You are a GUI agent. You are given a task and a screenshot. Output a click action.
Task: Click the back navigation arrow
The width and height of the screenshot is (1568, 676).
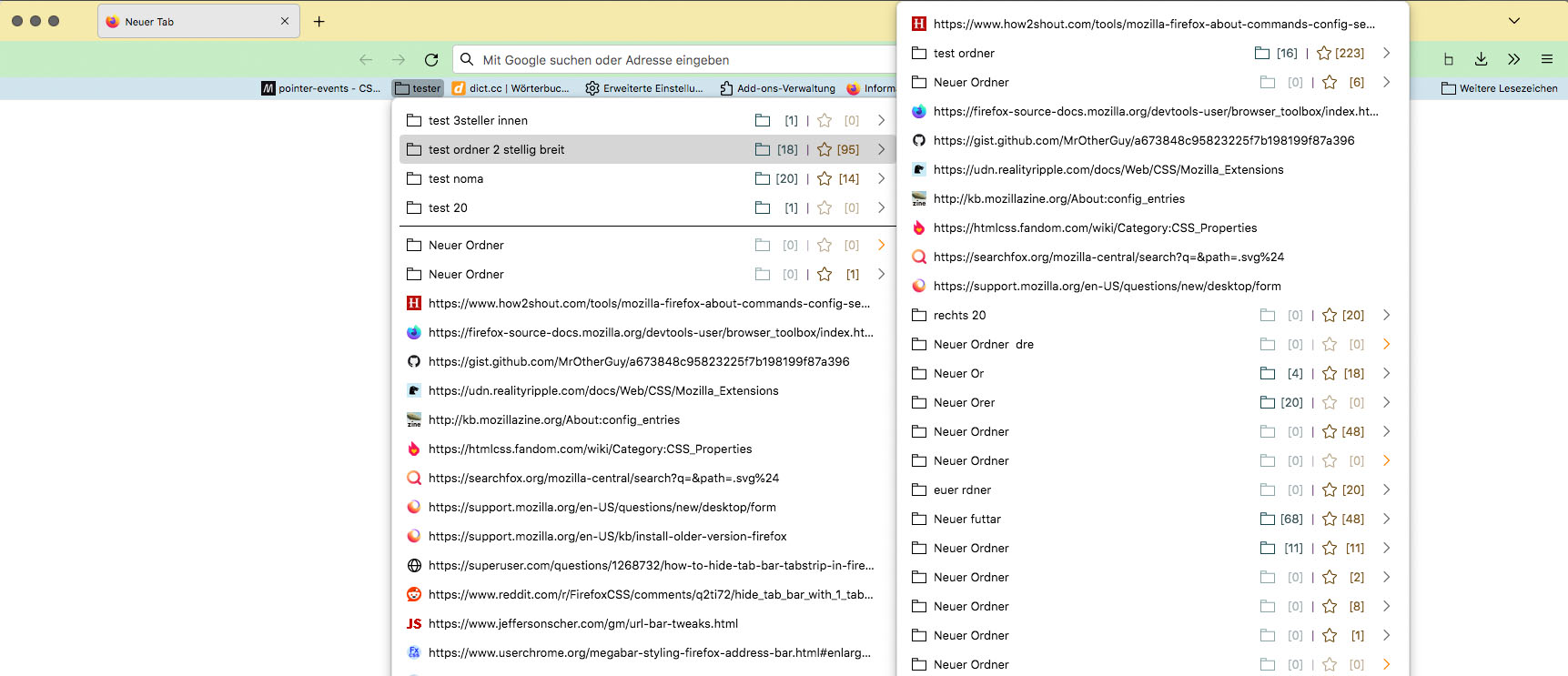click(x=366, y=60)
